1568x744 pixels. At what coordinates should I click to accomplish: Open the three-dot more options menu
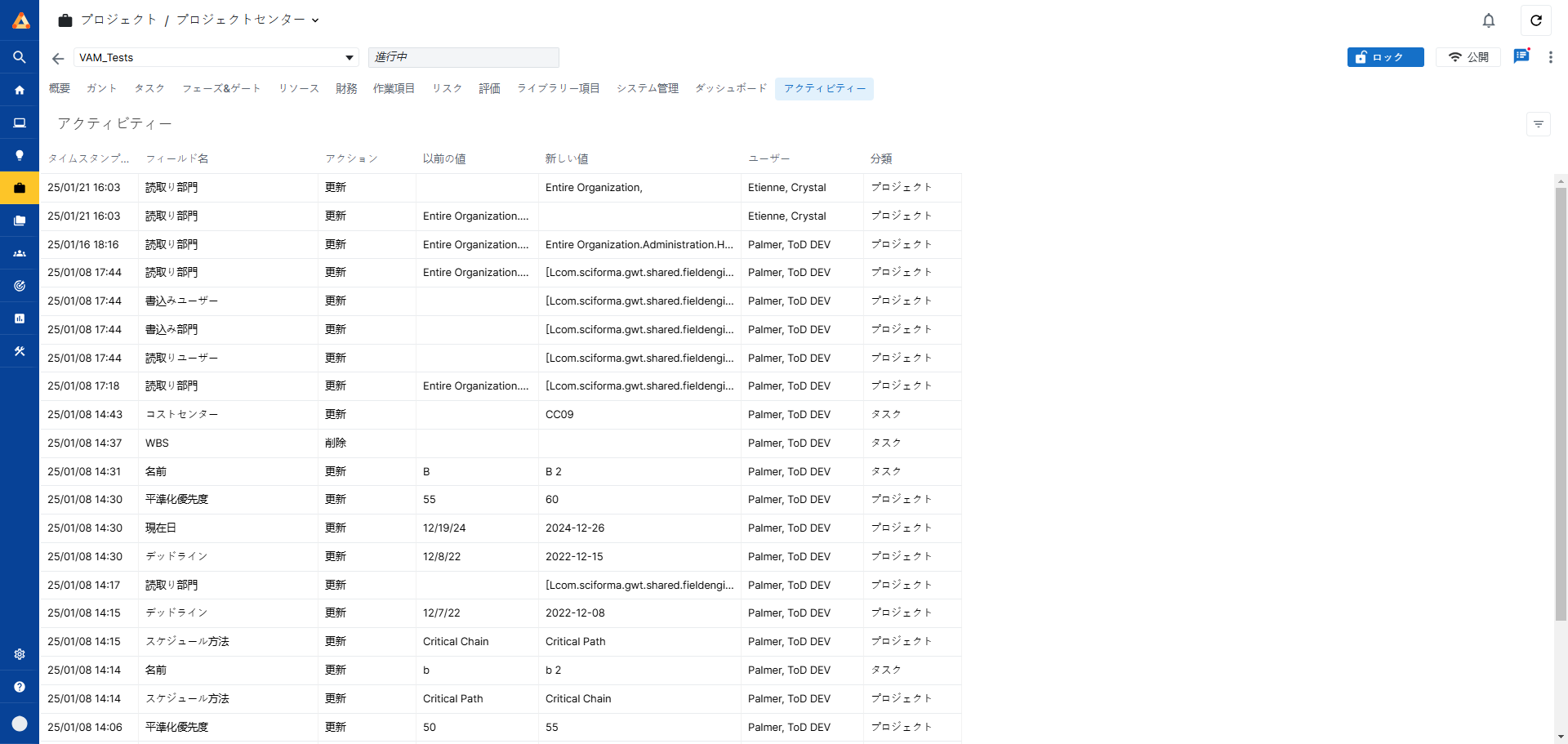(x=1550, y=57)
